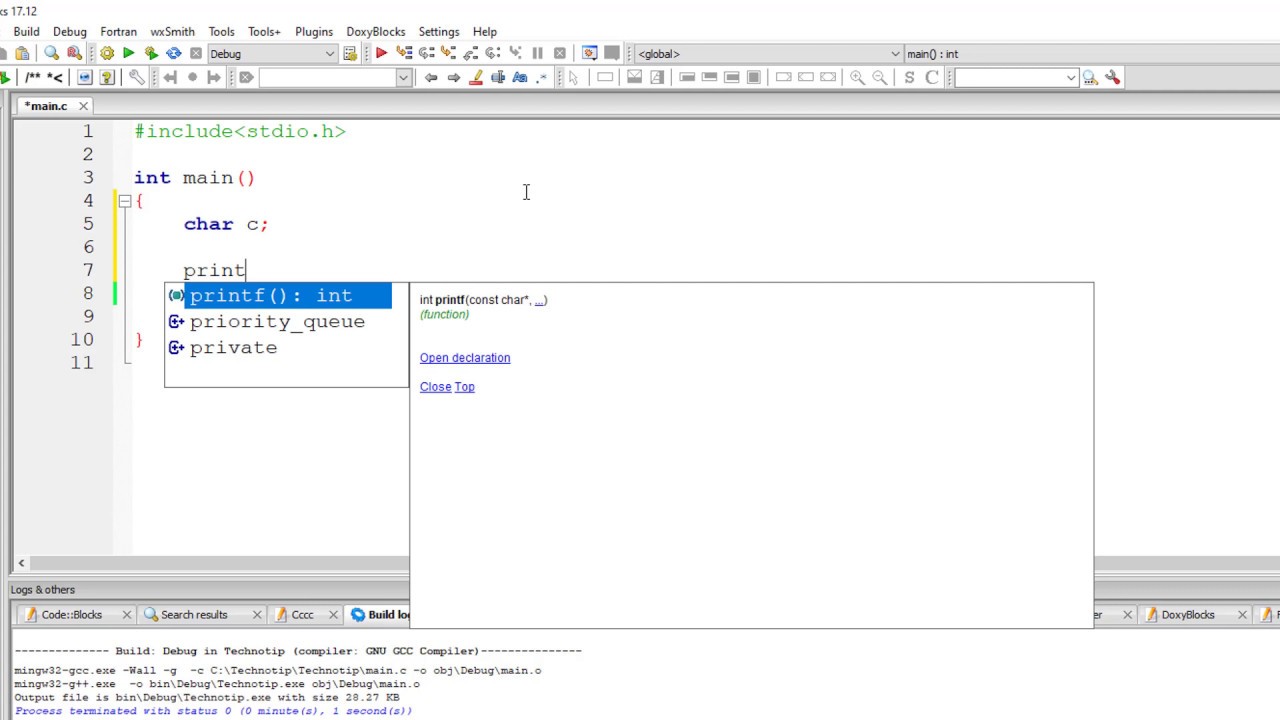The height and width of the screenshot is (720, 1280).
Task: Click the Doxygen line comment *< icon
Action: tap(55, 77)
